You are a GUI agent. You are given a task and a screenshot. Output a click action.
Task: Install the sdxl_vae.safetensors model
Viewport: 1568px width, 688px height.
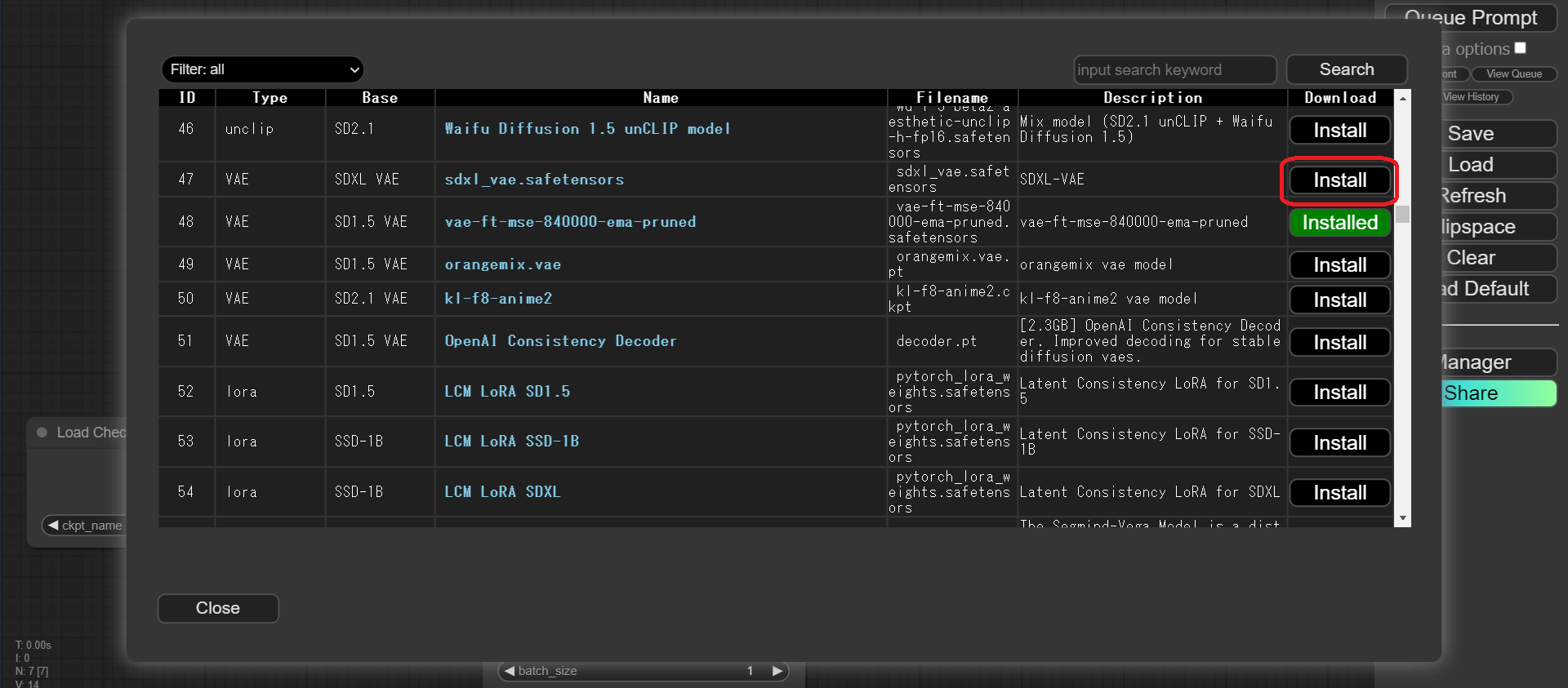click(x=1339, y=180)
